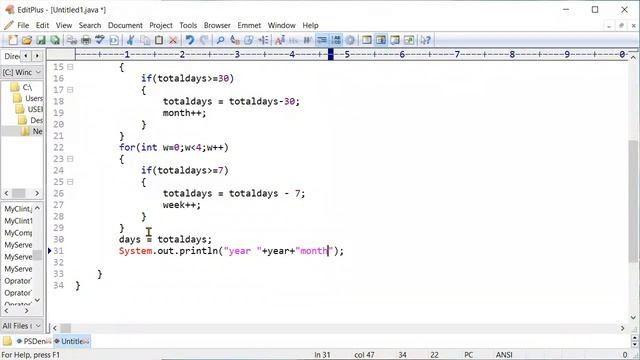640x360 pixels.
Task: Click the Replace icon in toolbar
Action: pos(235,40)
